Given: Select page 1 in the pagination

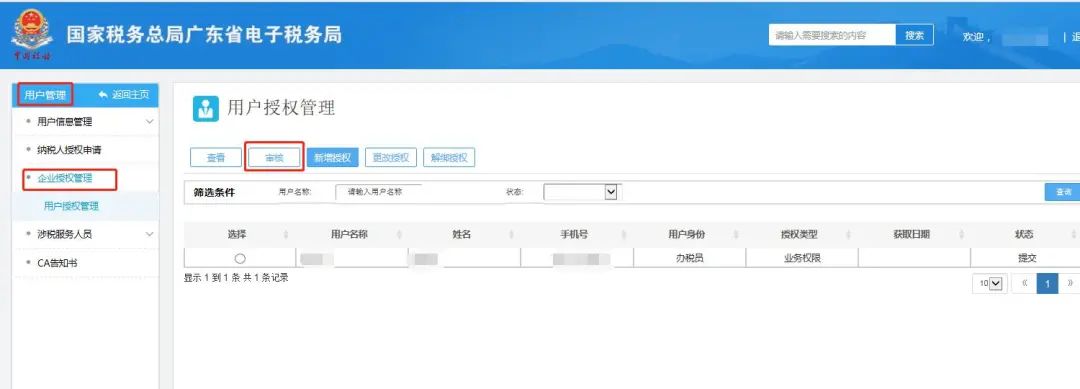Looking at the screenshot, I should [1047, 284].
